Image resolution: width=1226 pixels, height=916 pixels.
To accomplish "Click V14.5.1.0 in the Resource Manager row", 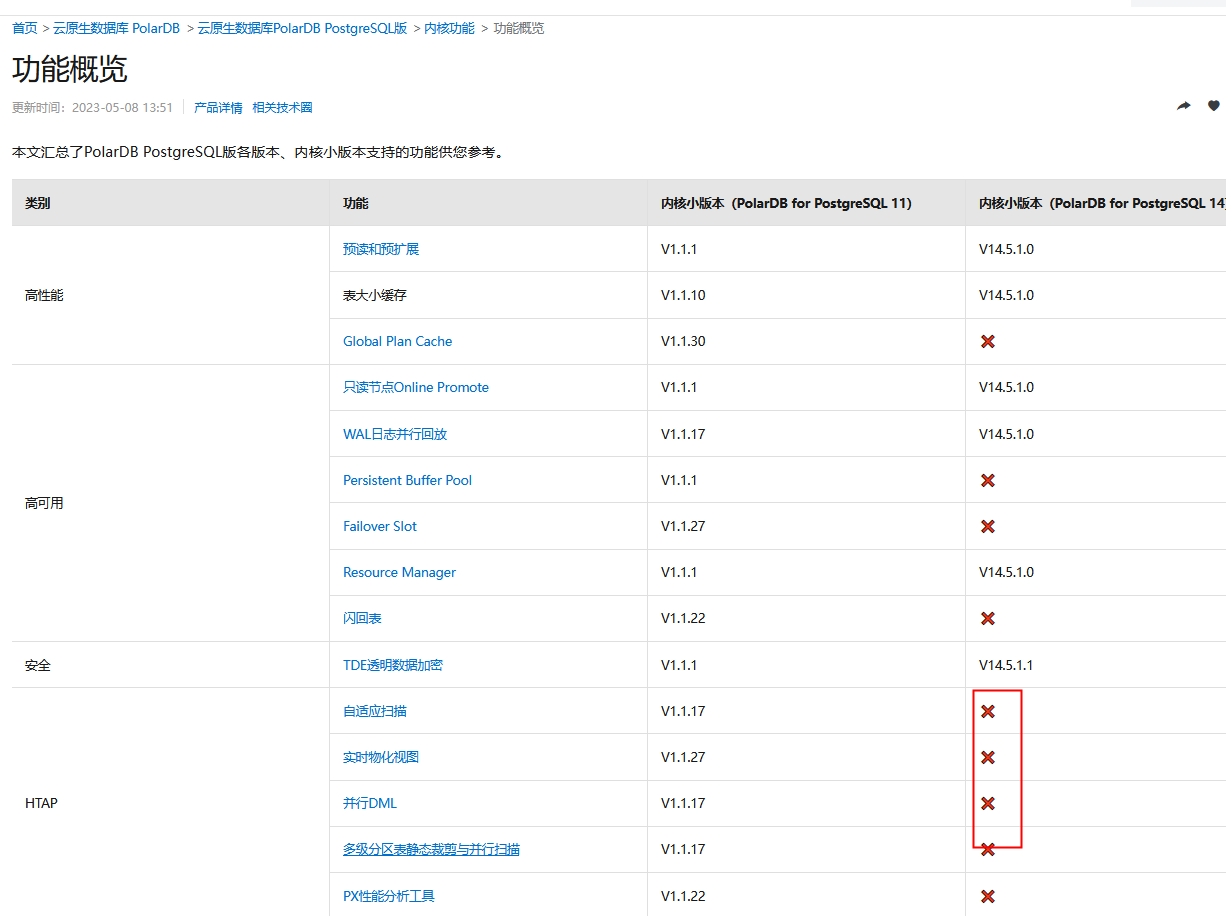I will click(x=1006, y=572).
